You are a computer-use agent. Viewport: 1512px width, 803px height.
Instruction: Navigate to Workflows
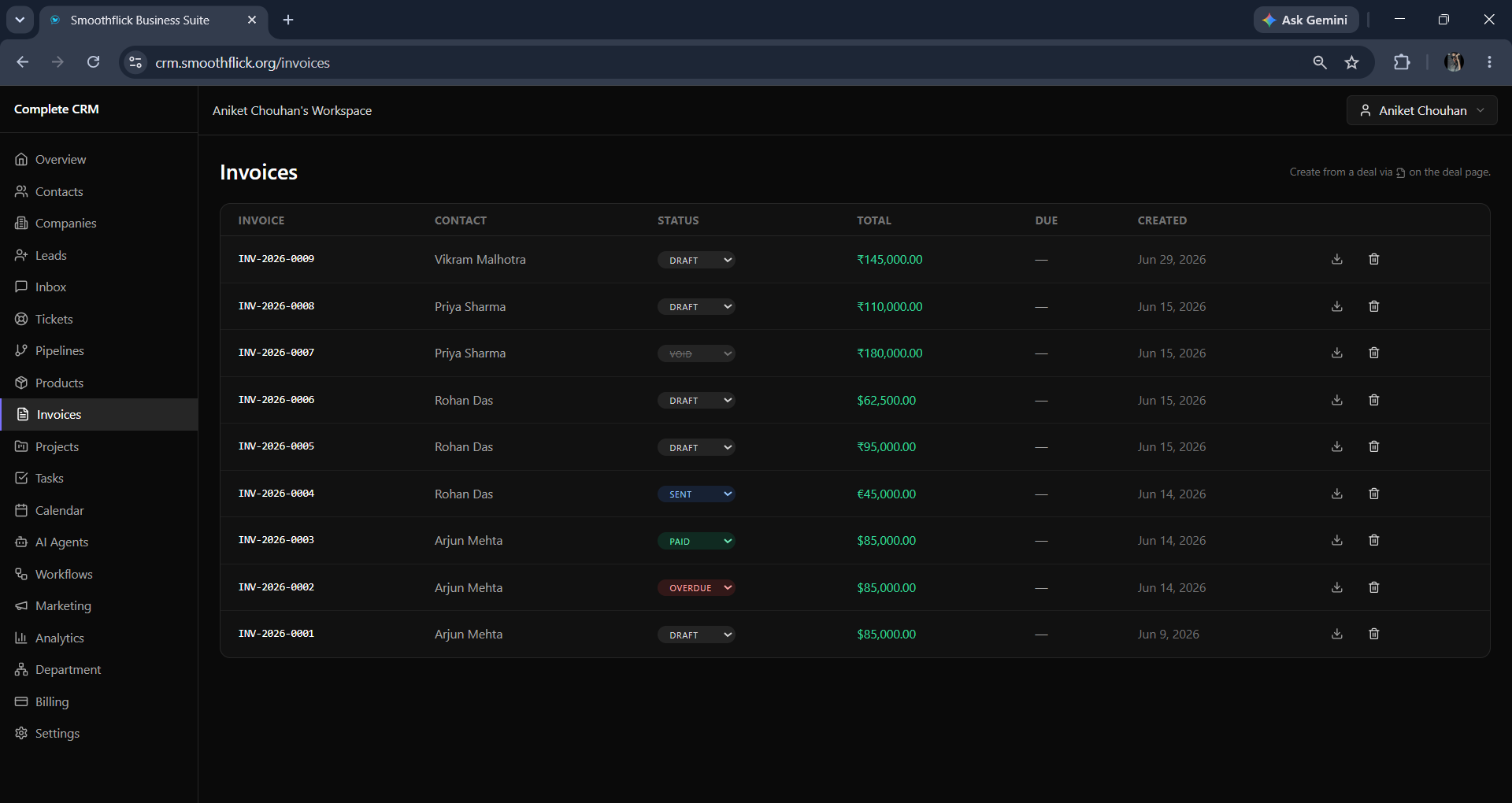pyautogui.click(x=98, y=574)
